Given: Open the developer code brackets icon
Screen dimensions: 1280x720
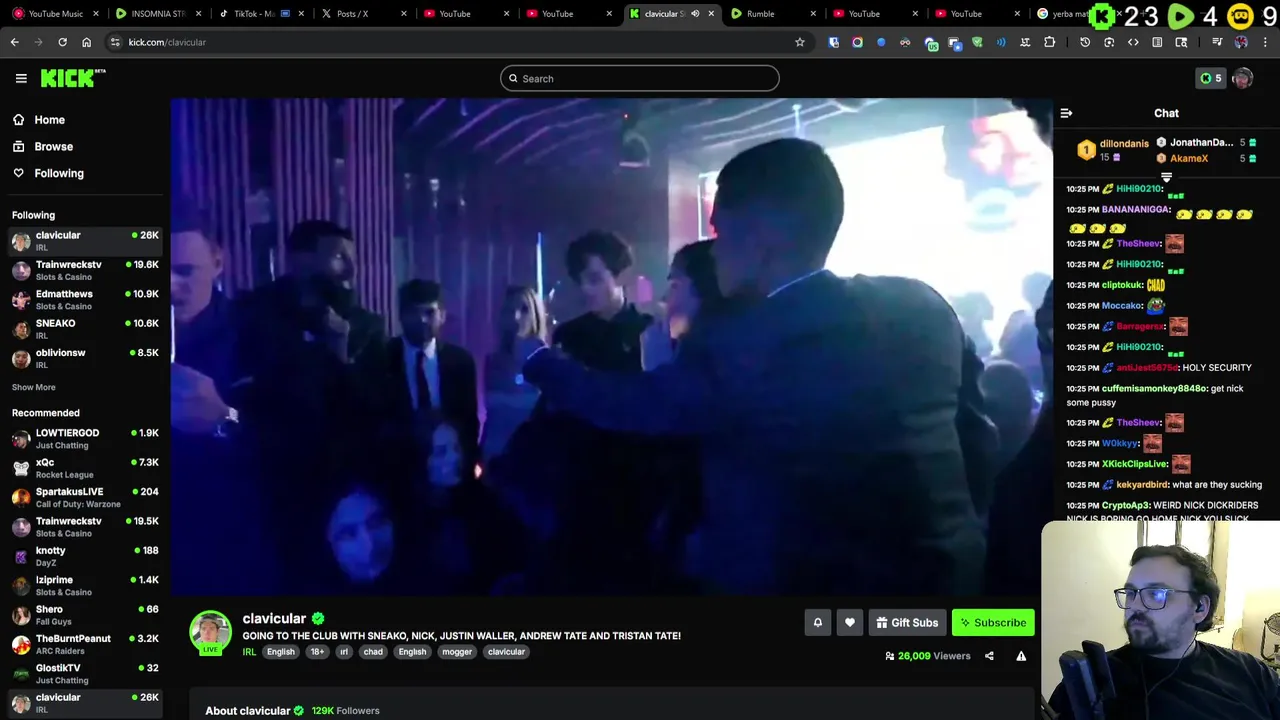Looking at the screenshot, I should click(1133, 42).
